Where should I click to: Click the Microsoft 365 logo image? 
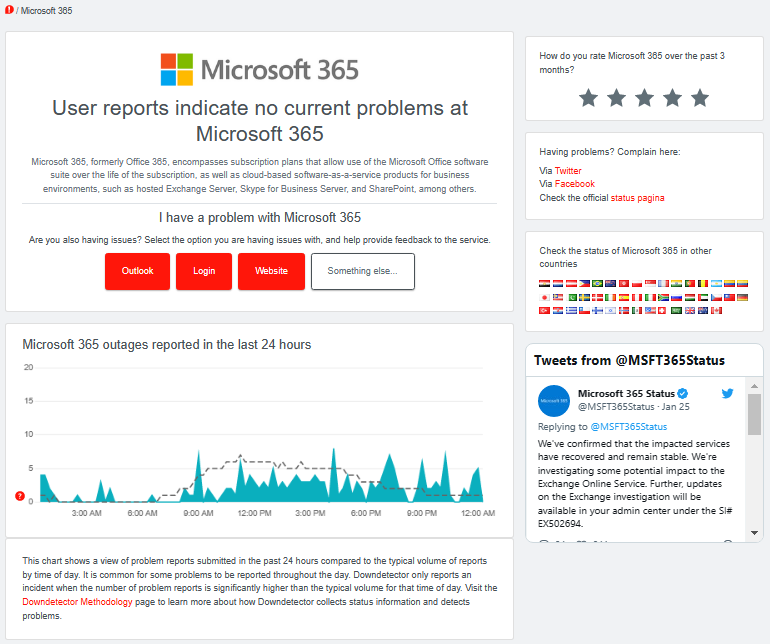(x=259, y=69)
